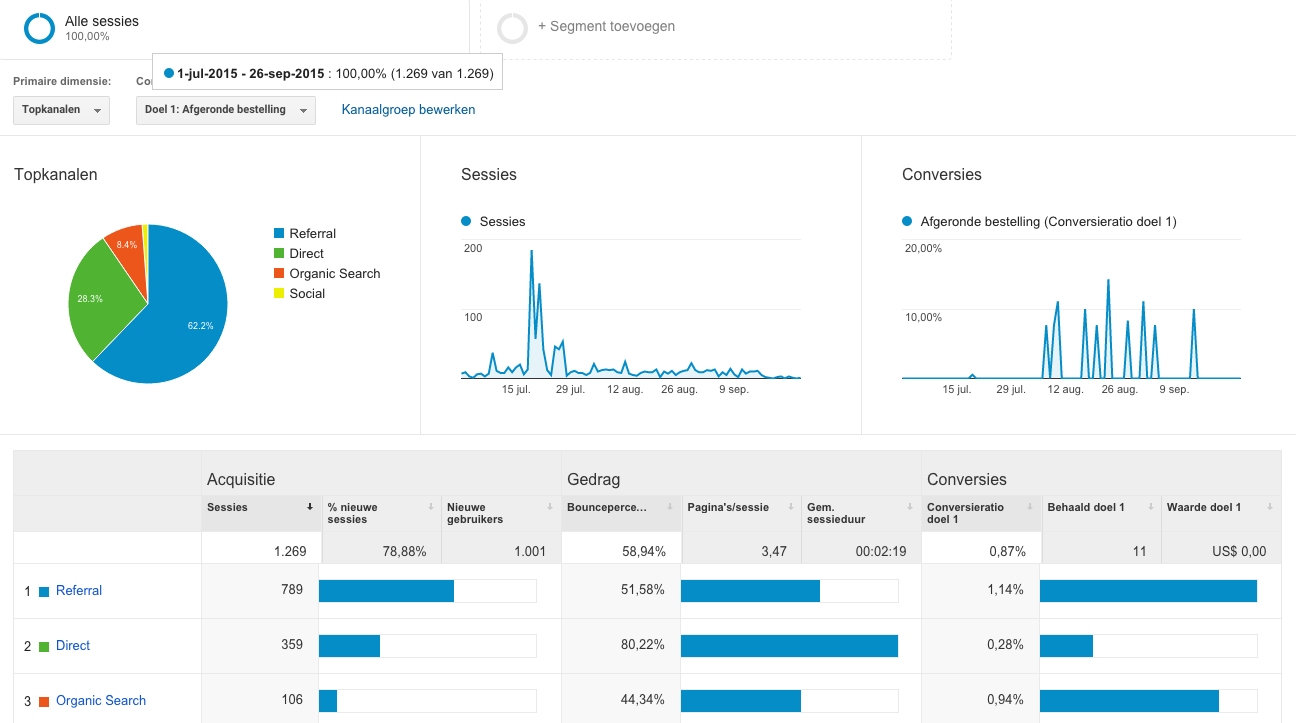Click the 00:02:19 session duration value
Viewport: 1296px width, 723px height.
point(880,551)
